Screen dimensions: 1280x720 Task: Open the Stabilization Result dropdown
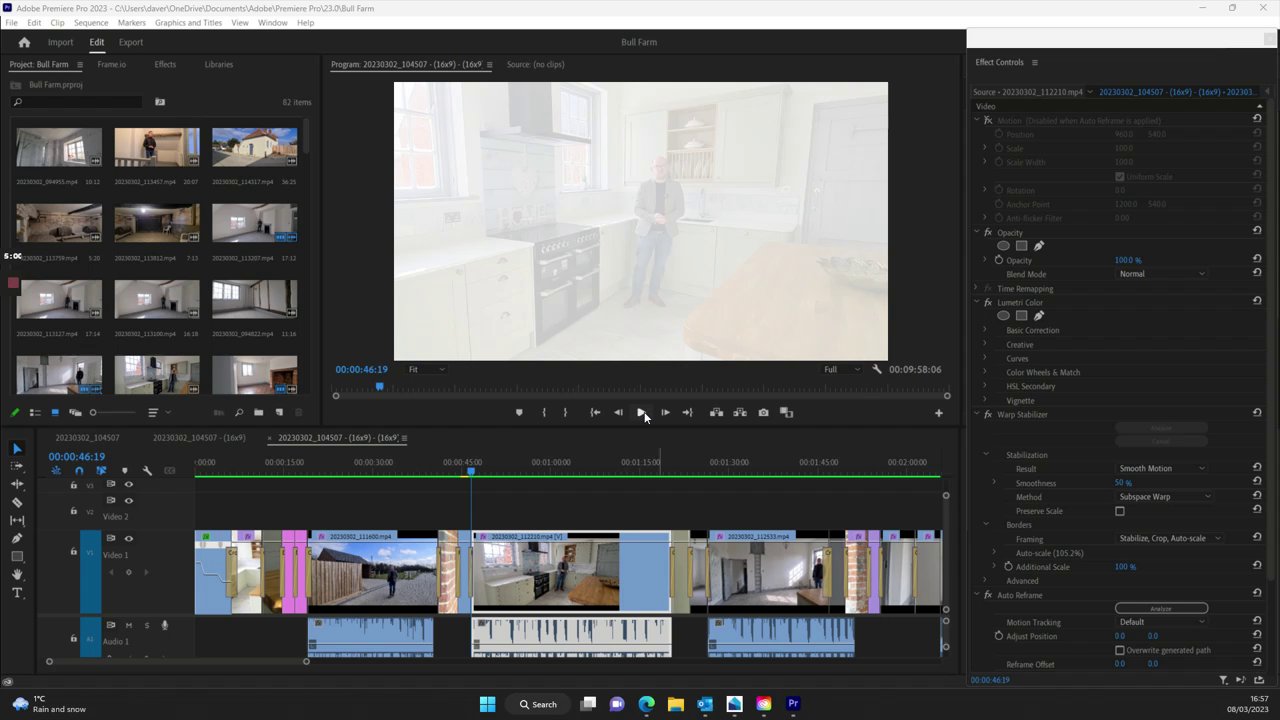[x=1161, y=469]
